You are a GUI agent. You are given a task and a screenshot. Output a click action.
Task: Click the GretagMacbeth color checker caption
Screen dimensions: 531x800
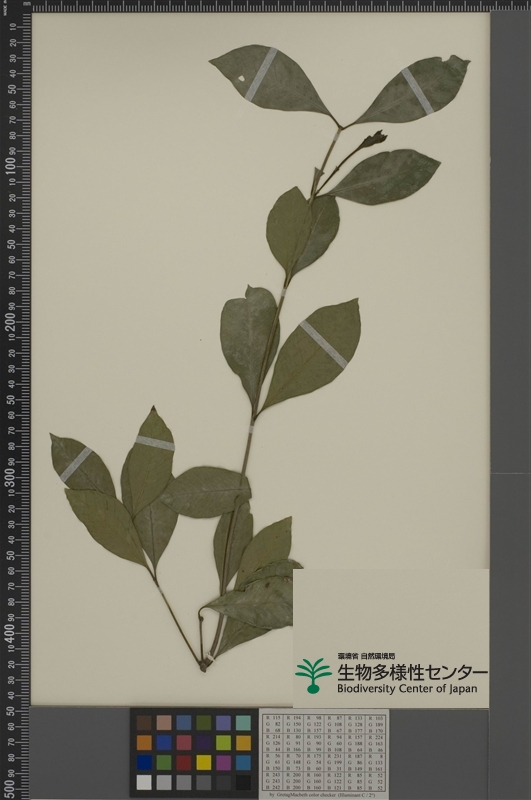[323, 795]
